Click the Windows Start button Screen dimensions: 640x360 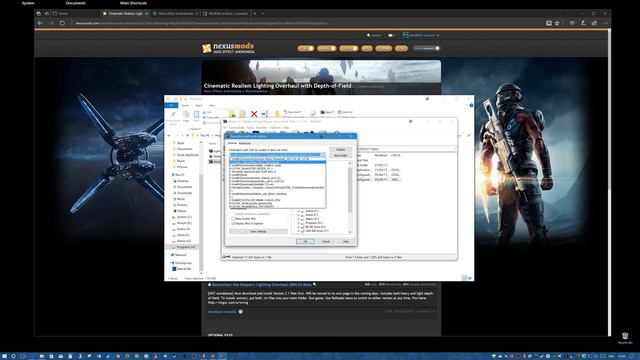tap(4, 356)
